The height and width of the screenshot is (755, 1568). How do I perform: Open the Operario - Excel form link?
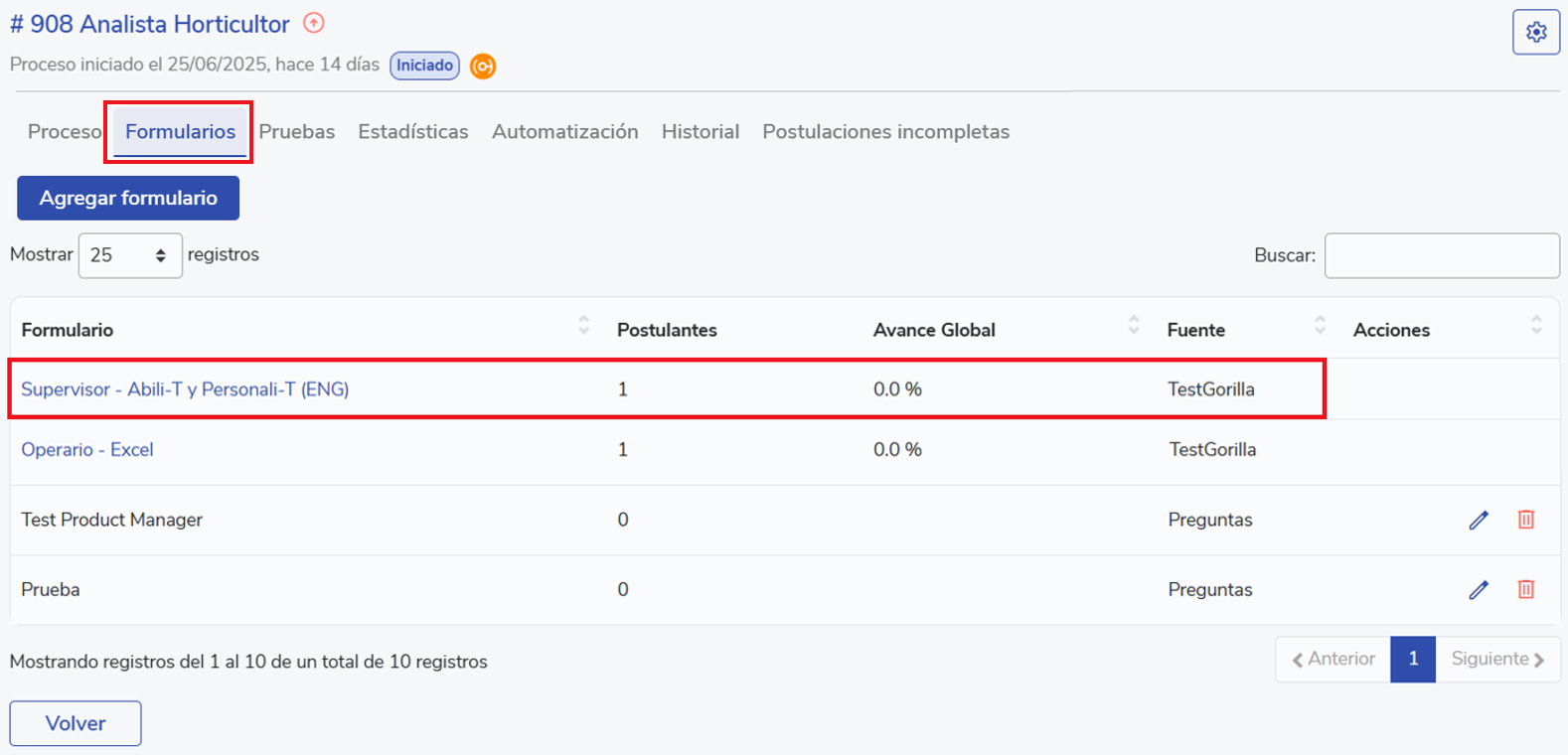click(87, 450)
